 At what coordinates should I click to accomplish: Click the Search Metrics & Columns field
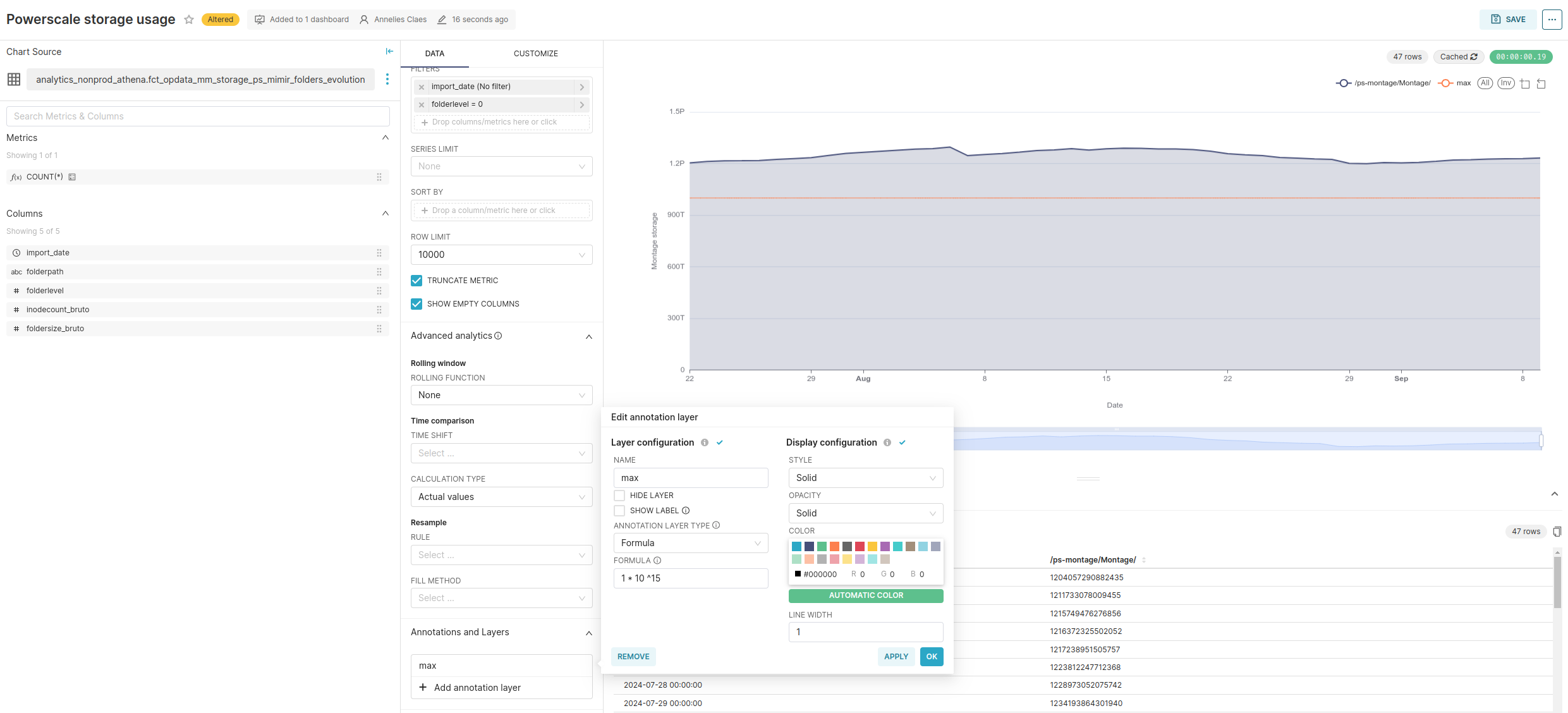pos(198,116)
